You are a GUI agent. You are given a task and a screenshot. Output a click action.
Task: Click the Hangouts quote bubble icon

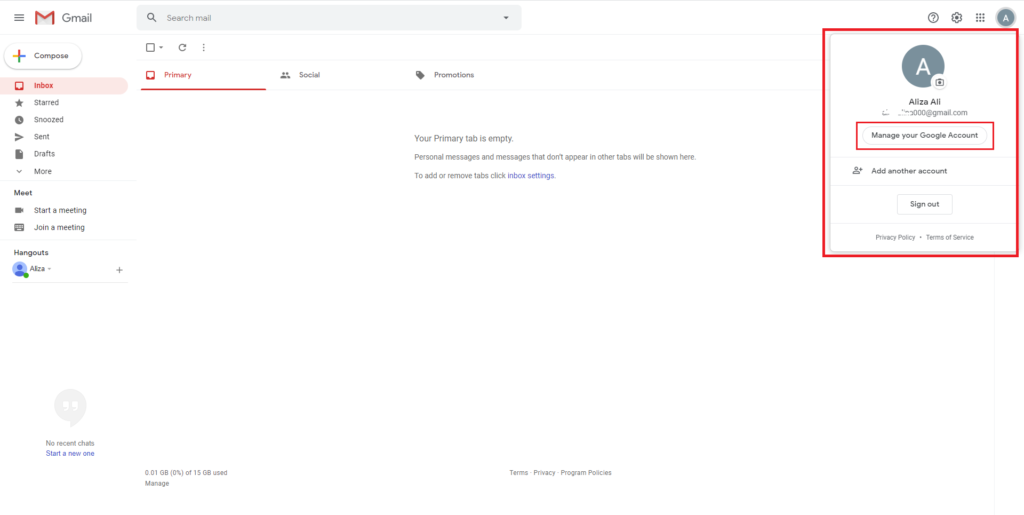pyautogui.click(x=70, y=407)
